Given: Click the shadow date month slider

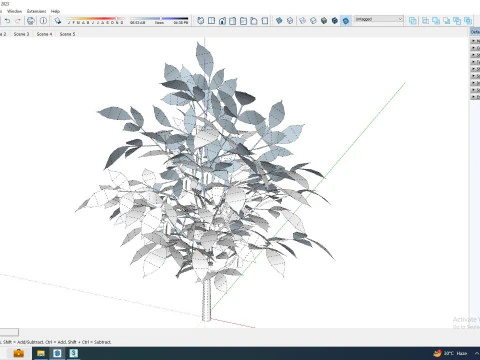Looking at the screenshot, I should pyautogui.click(x=95, y=21).
